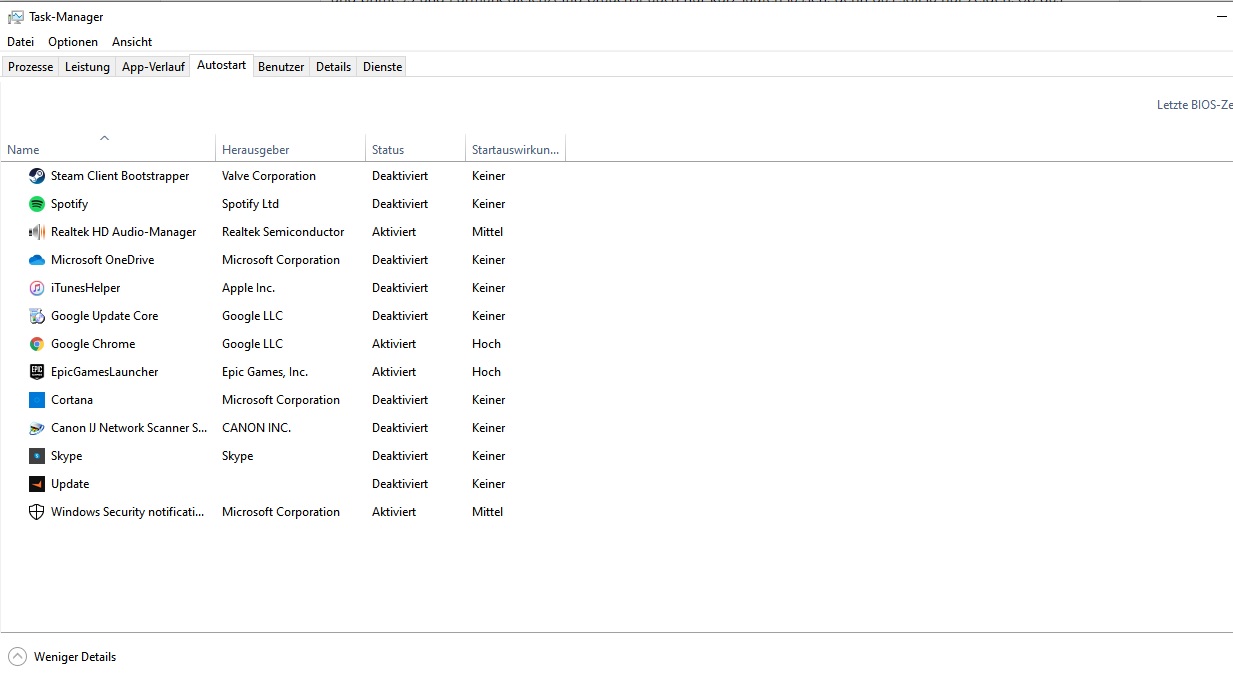Click the Realtek HD Audio-Manager speaker icon

coord(37,232)
